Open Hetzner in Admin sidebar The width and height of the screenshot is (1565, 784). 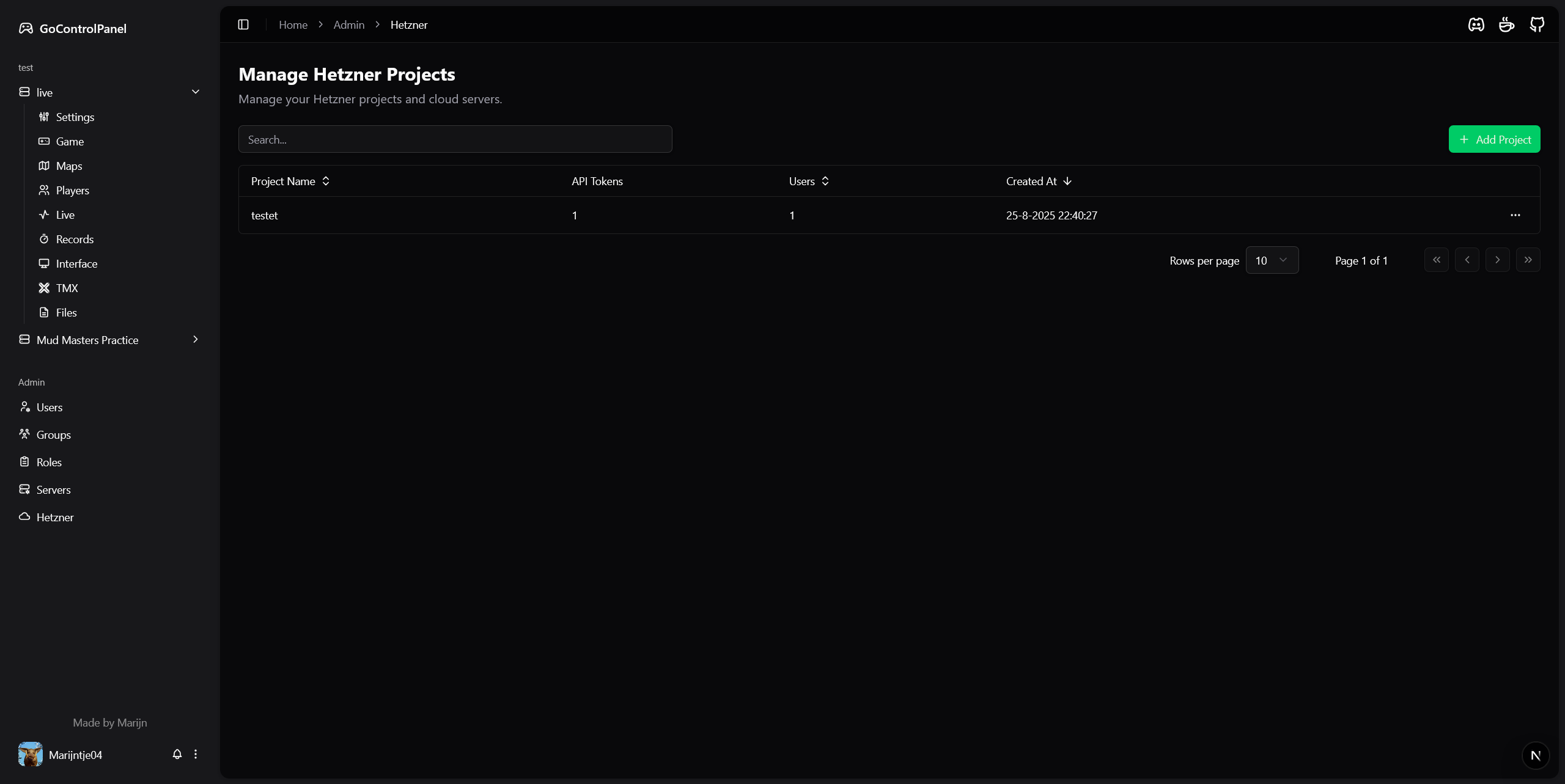point(55,517)
